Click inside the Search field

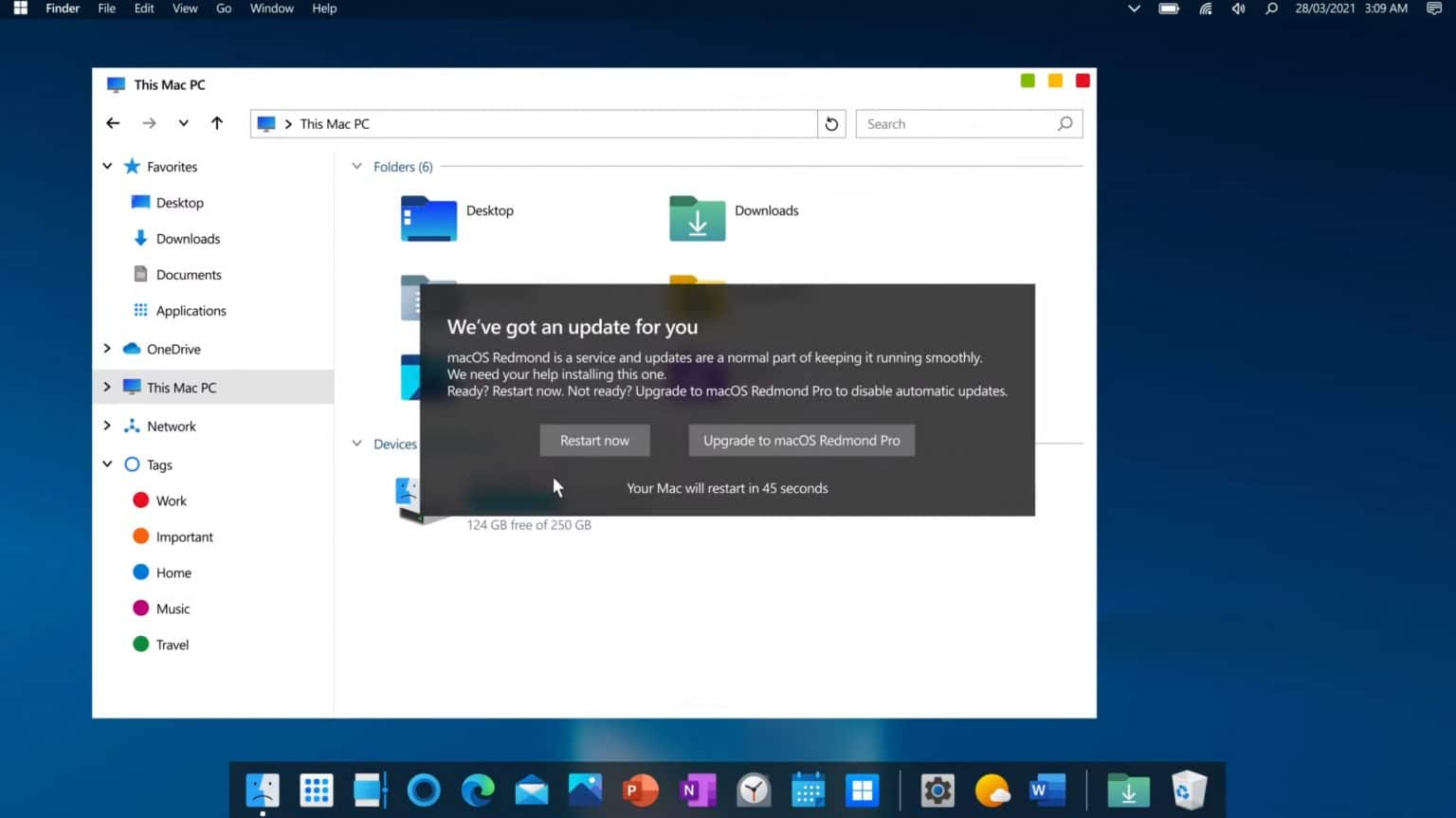(957, 123)
